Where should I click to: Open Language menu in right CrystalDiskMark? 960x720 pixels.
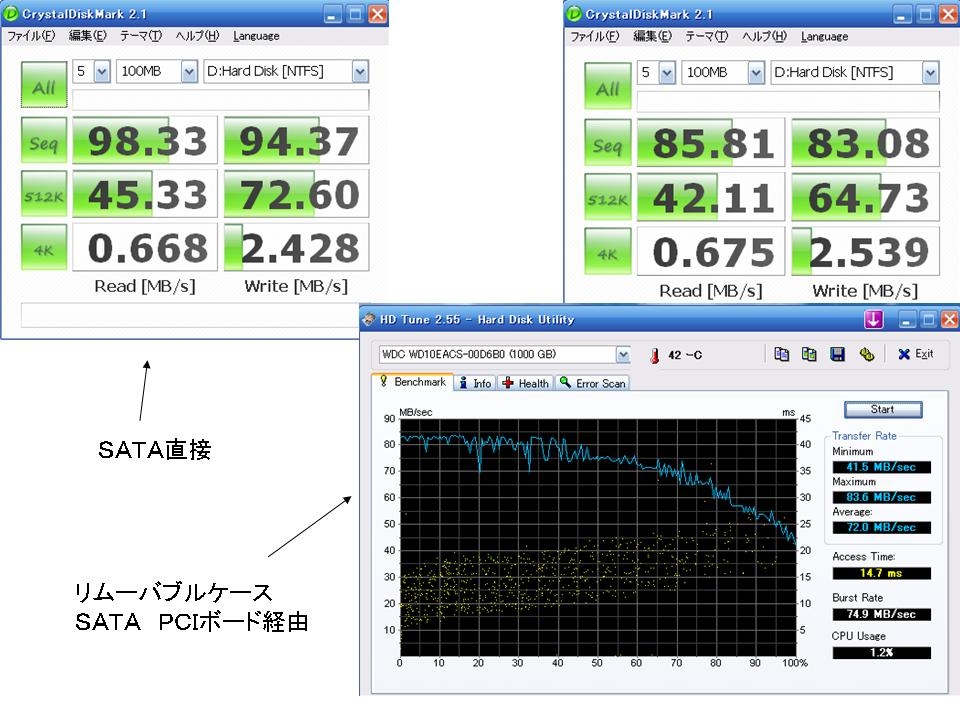[824, 36]
